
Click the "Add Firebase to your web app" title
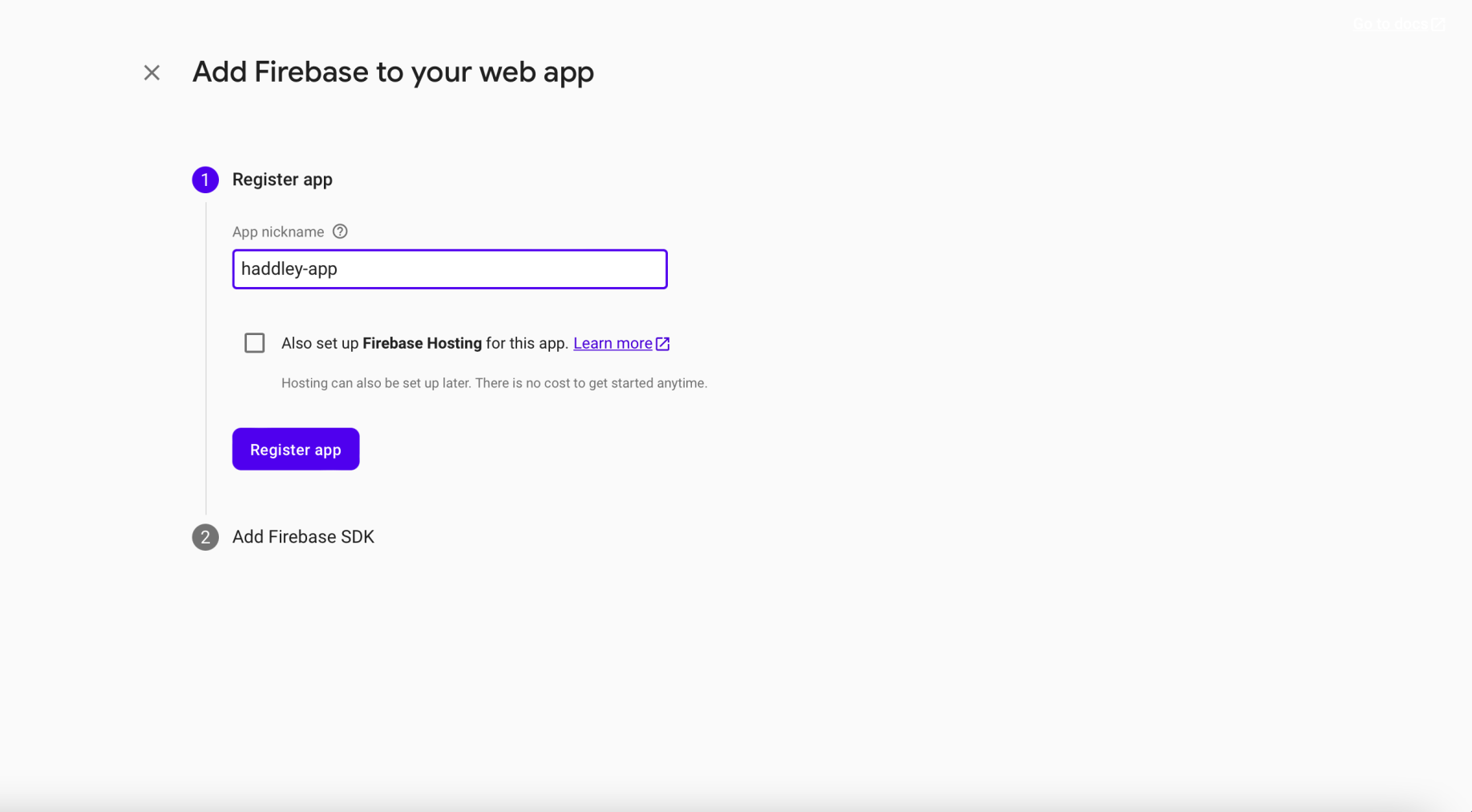[393, 72]
